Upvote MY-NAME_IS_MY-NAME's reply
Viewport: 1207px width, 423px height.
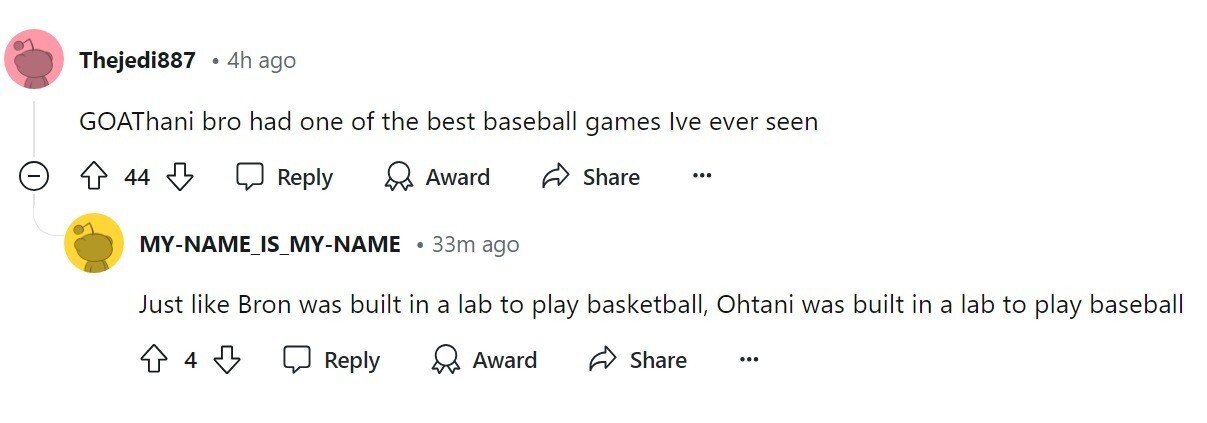click(x=153, y=360)
